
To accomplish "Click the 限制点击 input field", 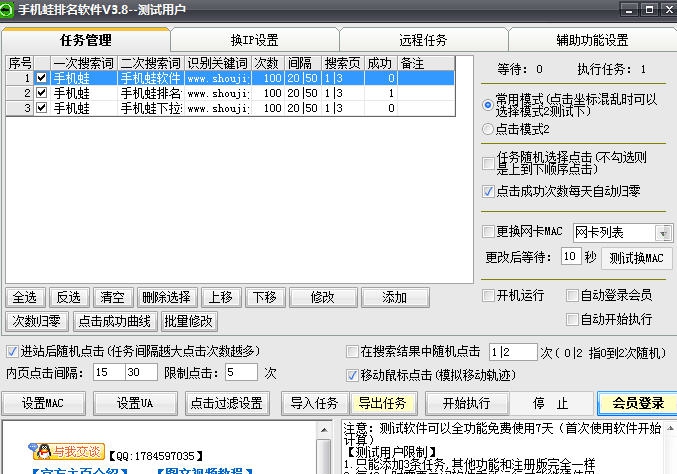I will click(x=241, y=372).
